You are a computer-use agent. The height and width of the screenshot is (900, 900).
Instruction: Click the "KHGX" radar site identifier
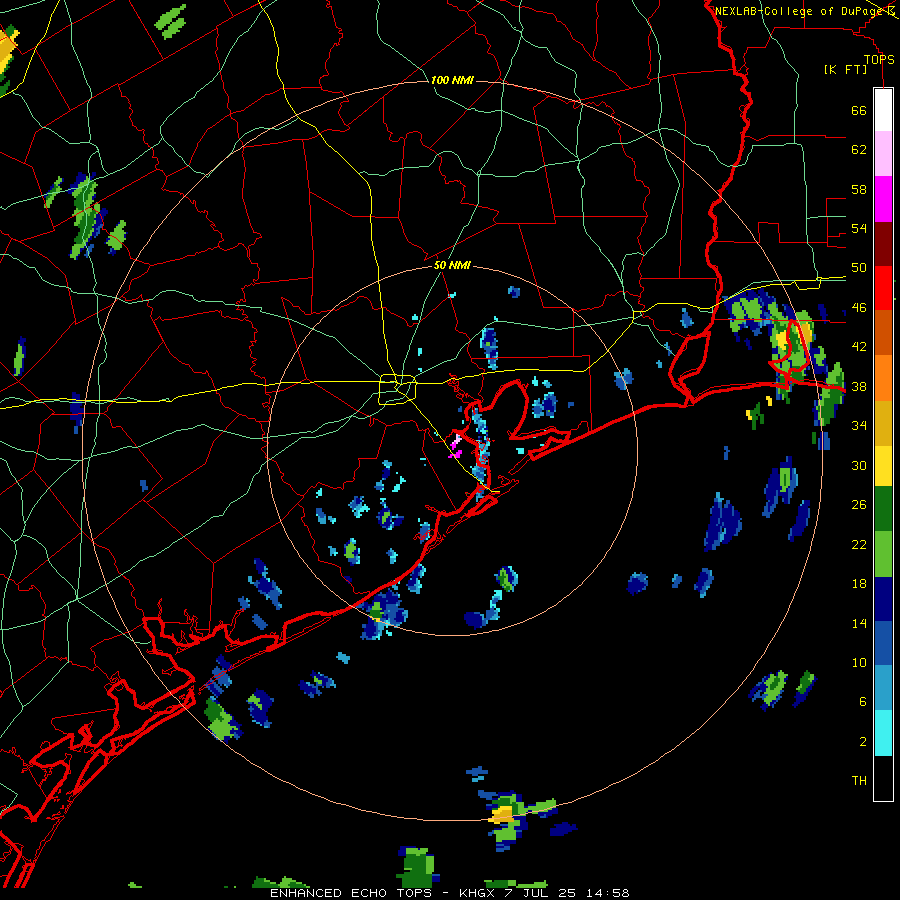476,893
